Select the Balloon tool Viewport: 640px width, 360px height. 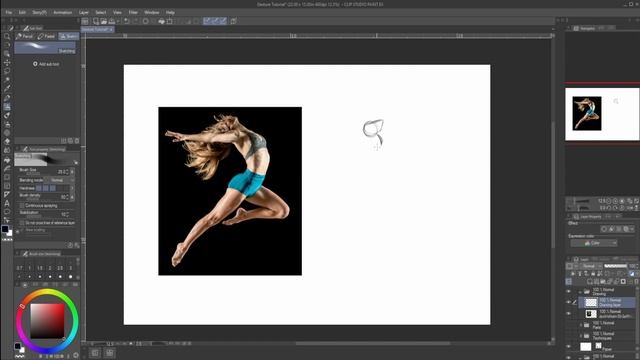(x=7, y=211)
